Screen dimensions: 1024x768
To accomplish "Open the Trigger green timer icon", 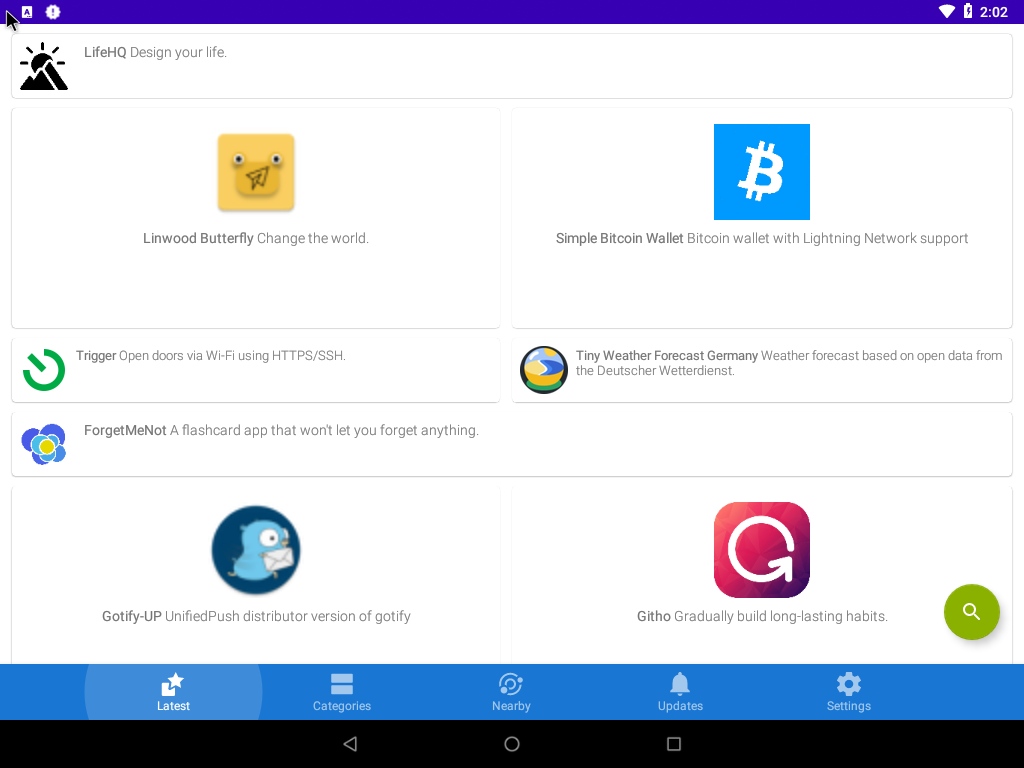I will pos(44,370).
